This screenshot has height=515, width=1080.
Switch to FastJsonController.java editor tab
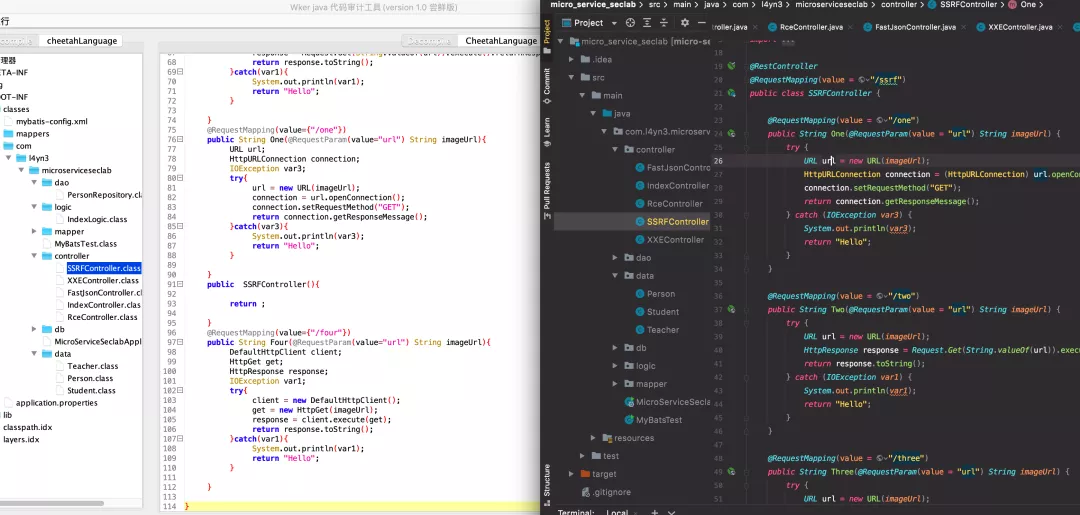915,28
